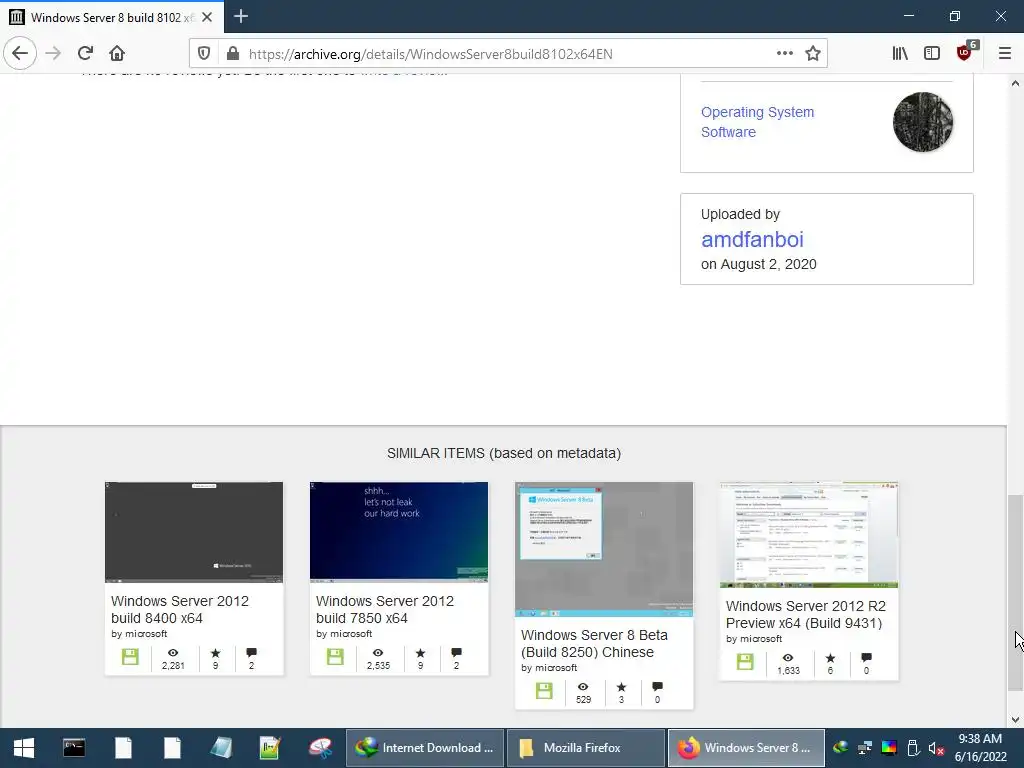Click the network tray icon

pos(865,748)
